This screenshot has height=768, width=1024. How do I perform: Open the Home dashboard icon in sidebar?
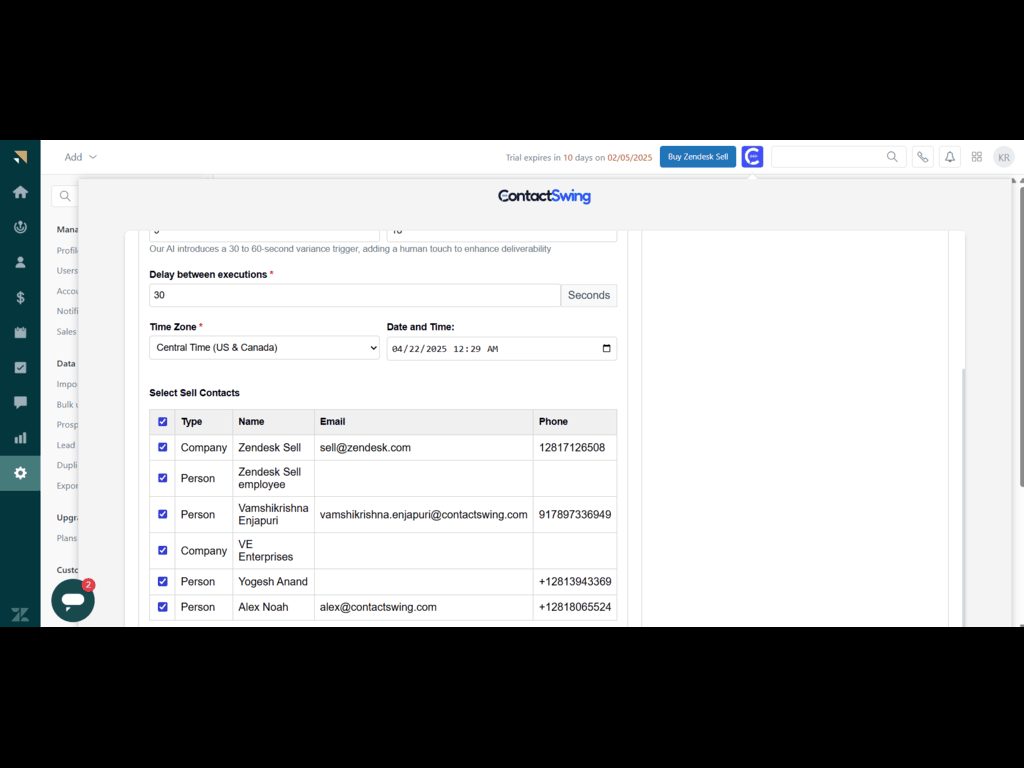20,192
